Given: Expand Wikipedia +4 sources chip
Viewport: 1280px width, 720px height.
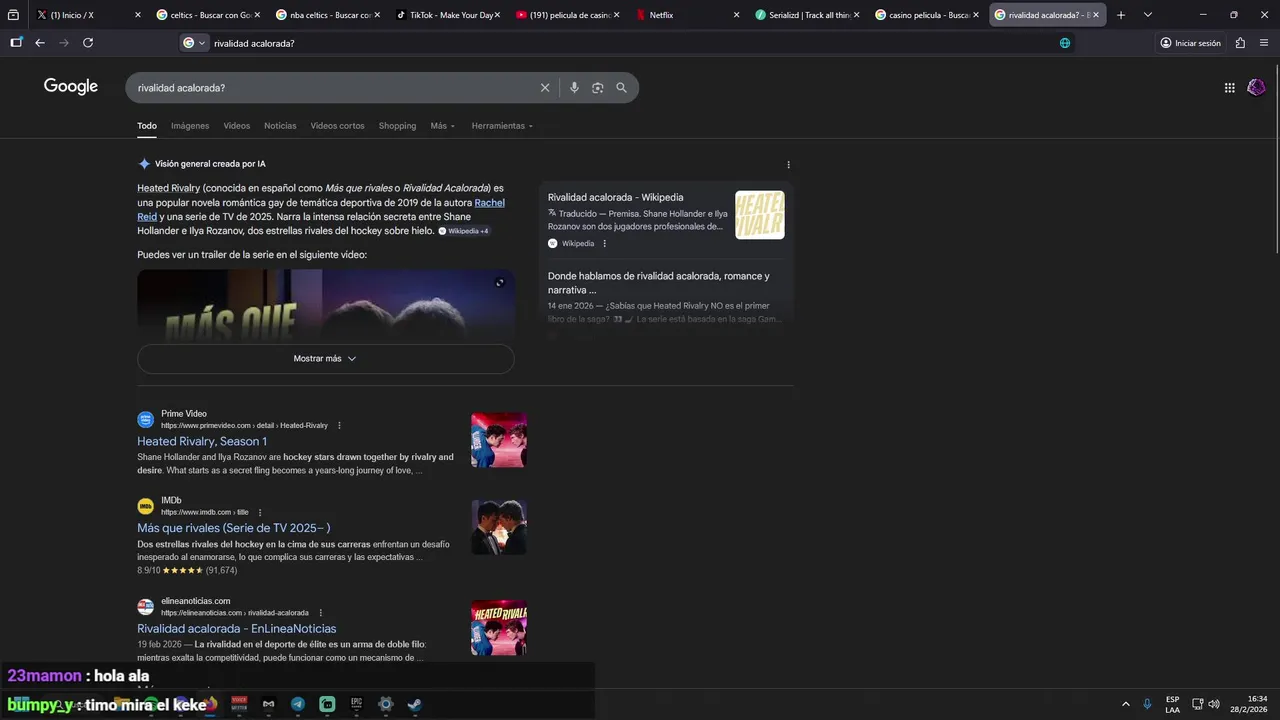Looking at the screenshot, I should [x=463, y=231].
